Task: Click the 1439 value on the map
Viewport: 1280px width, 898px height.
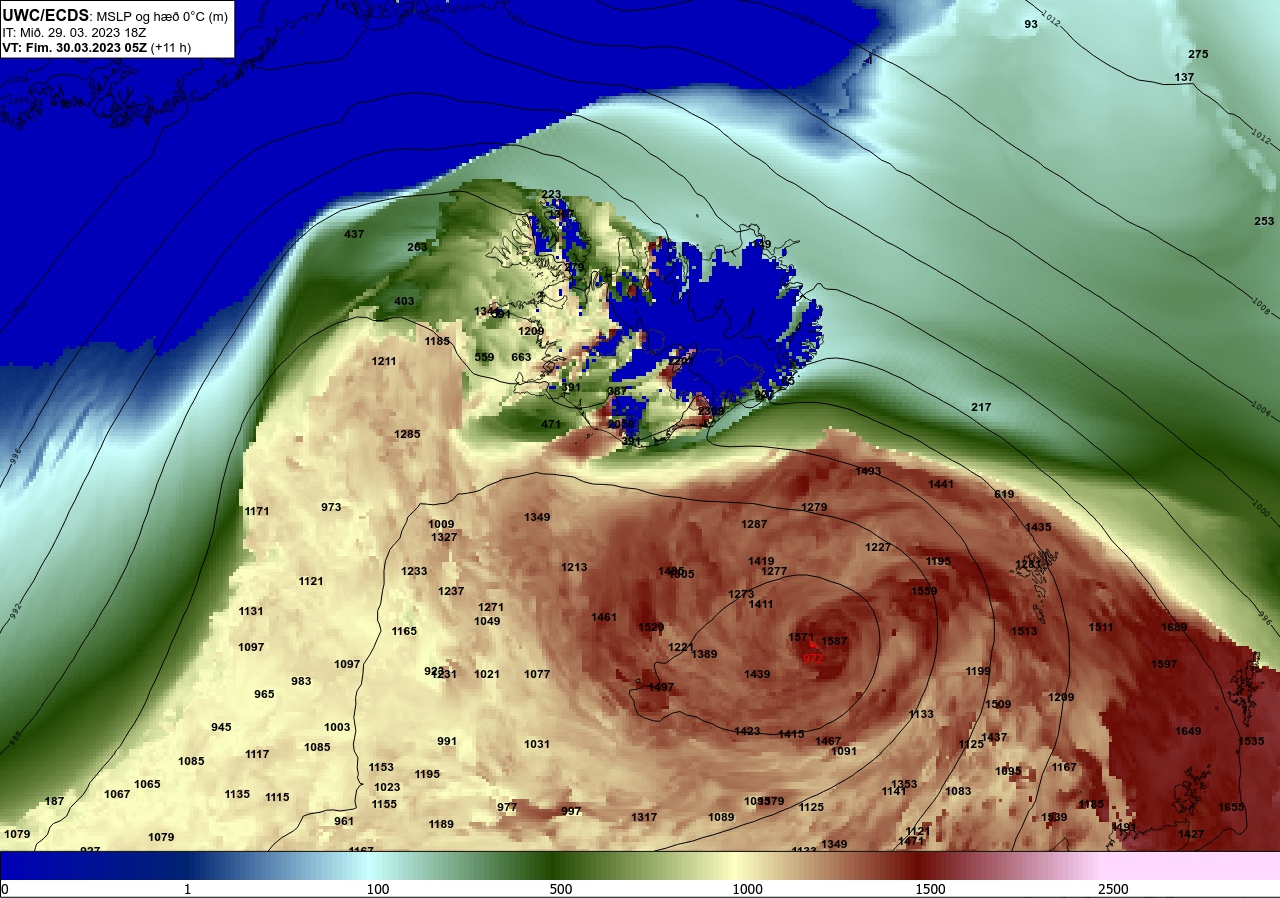Action: pyautogui.click(x=757, y=674)
